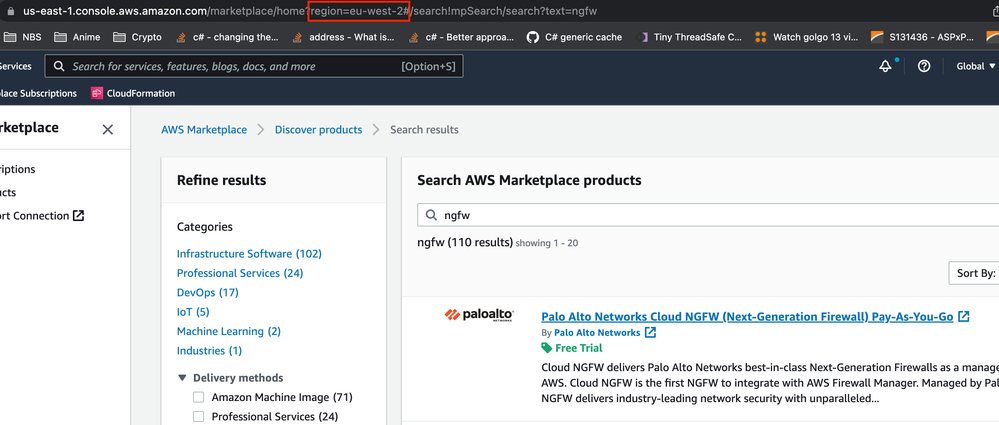999x425 pixels.
Task: Click the CloudFormation bookmark icon
Action: point(97,93)
